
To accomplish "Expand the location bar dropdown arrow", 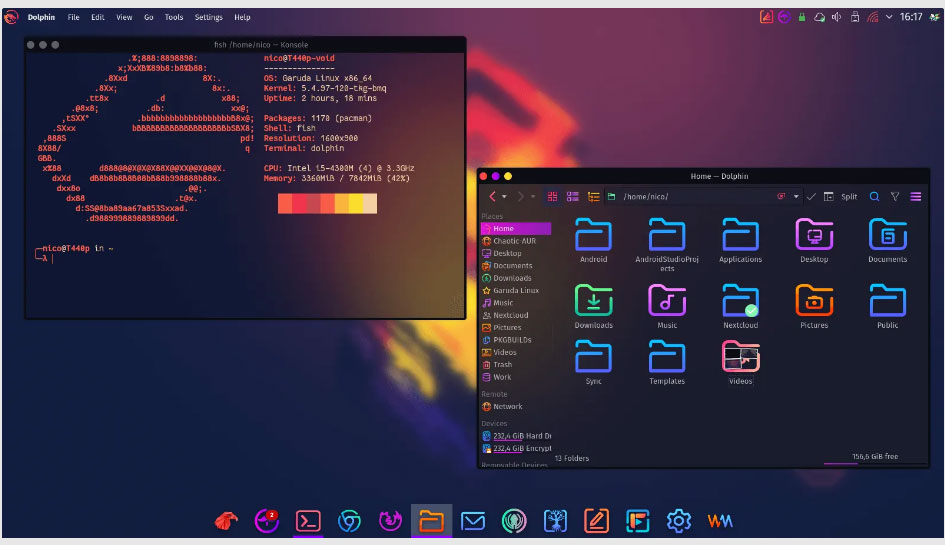I will [797, 197].
